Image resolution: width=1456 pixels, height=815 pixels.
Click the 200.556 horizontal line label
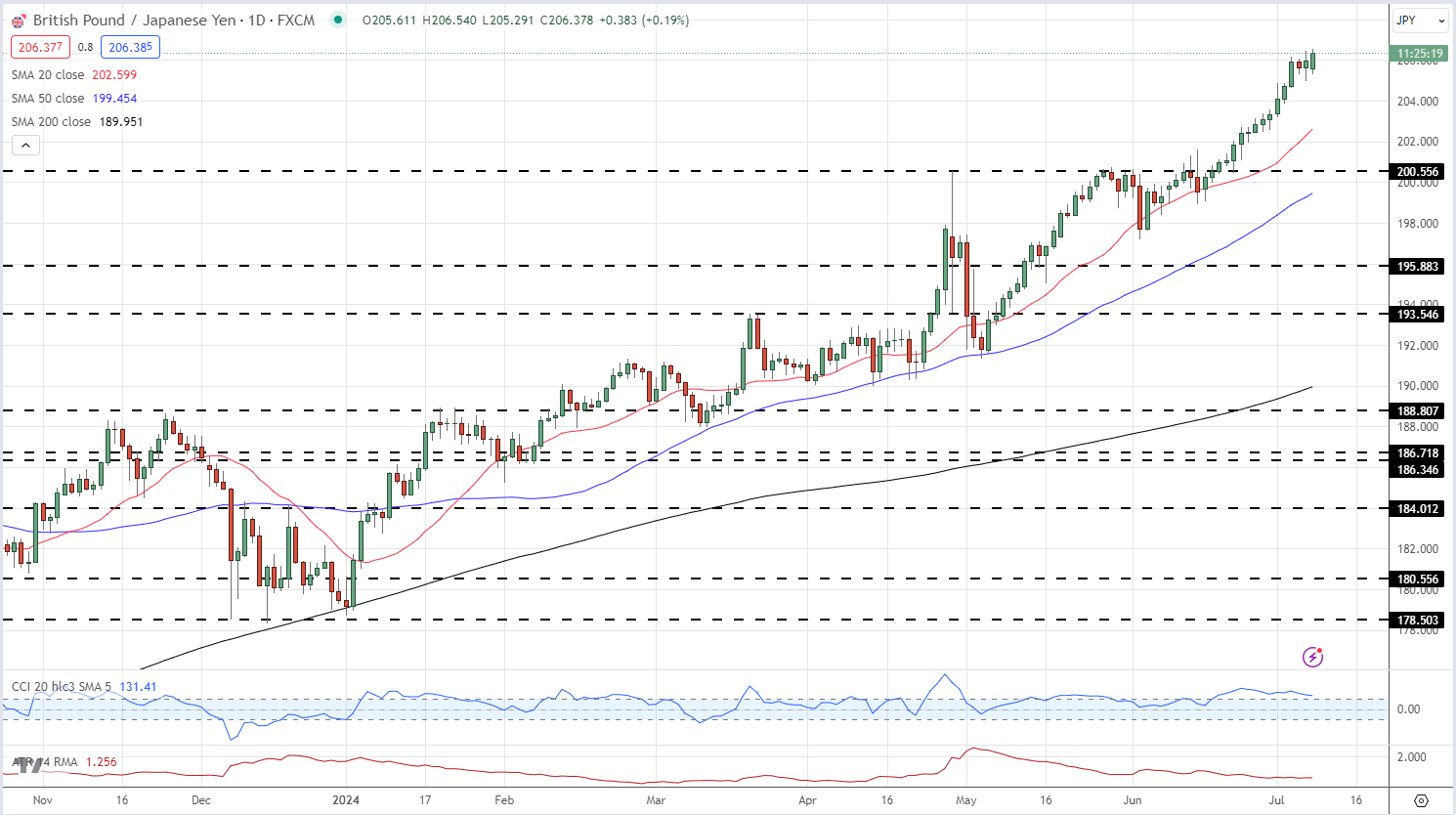pyautogui.click(x=1418, y=171)
